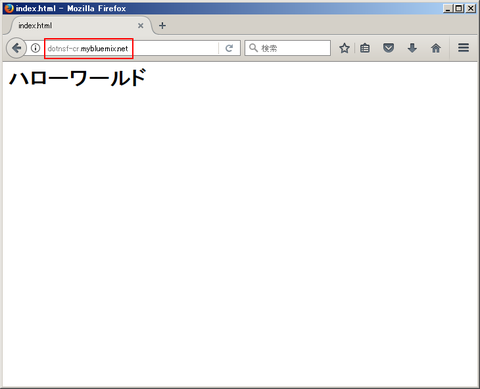Show site information via the info icon
Image resolution: width=480 pixels, height=389 pixels.
click(35, 48)
